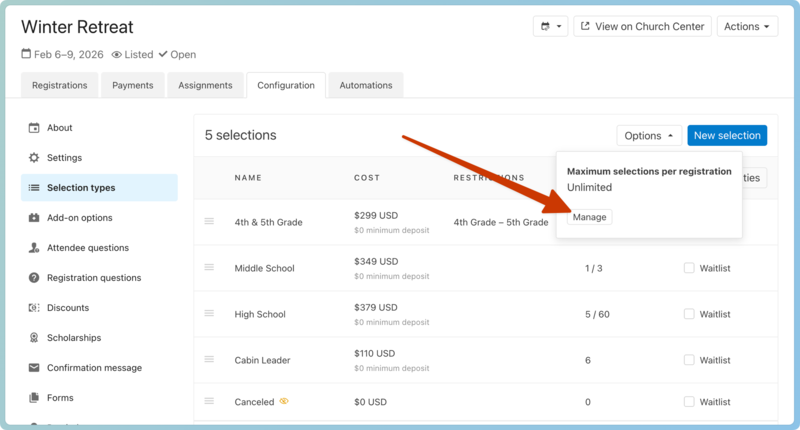The height and width of the screenshot is (430, 800).
Task: Open the calendar dropdown button
Action: point(550,27)
